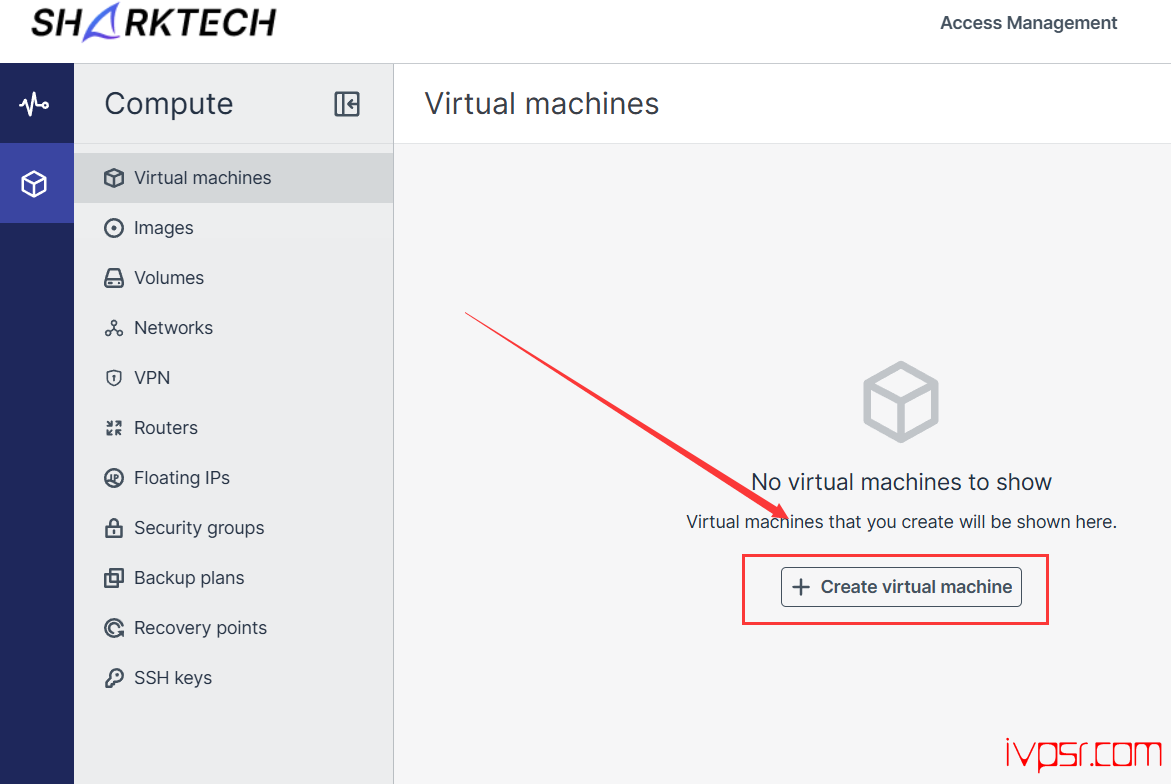The width and height of the screenshot is (1171, 784).
Task: Open the Volumes section
Action: click(x=169, y=278)
